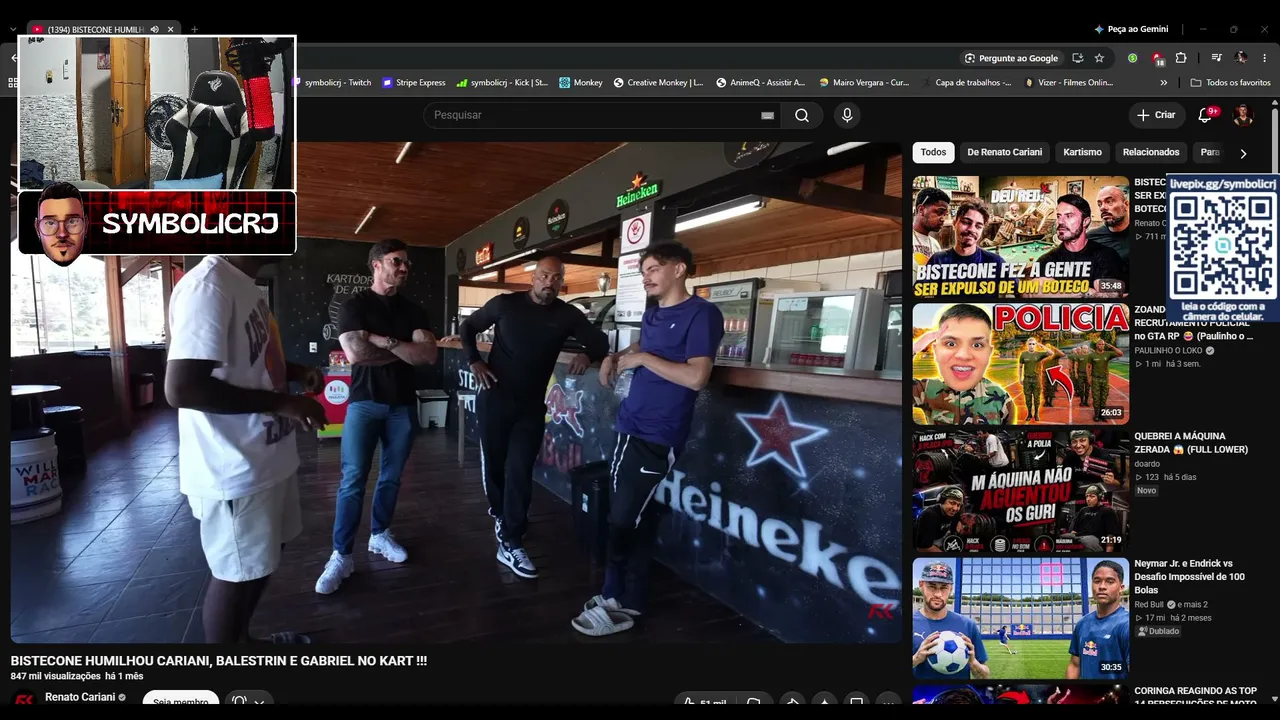Viewport: 1280px width, 720px height.
Task: Click the Criar create button
Action: click(x=1156, y=115)
